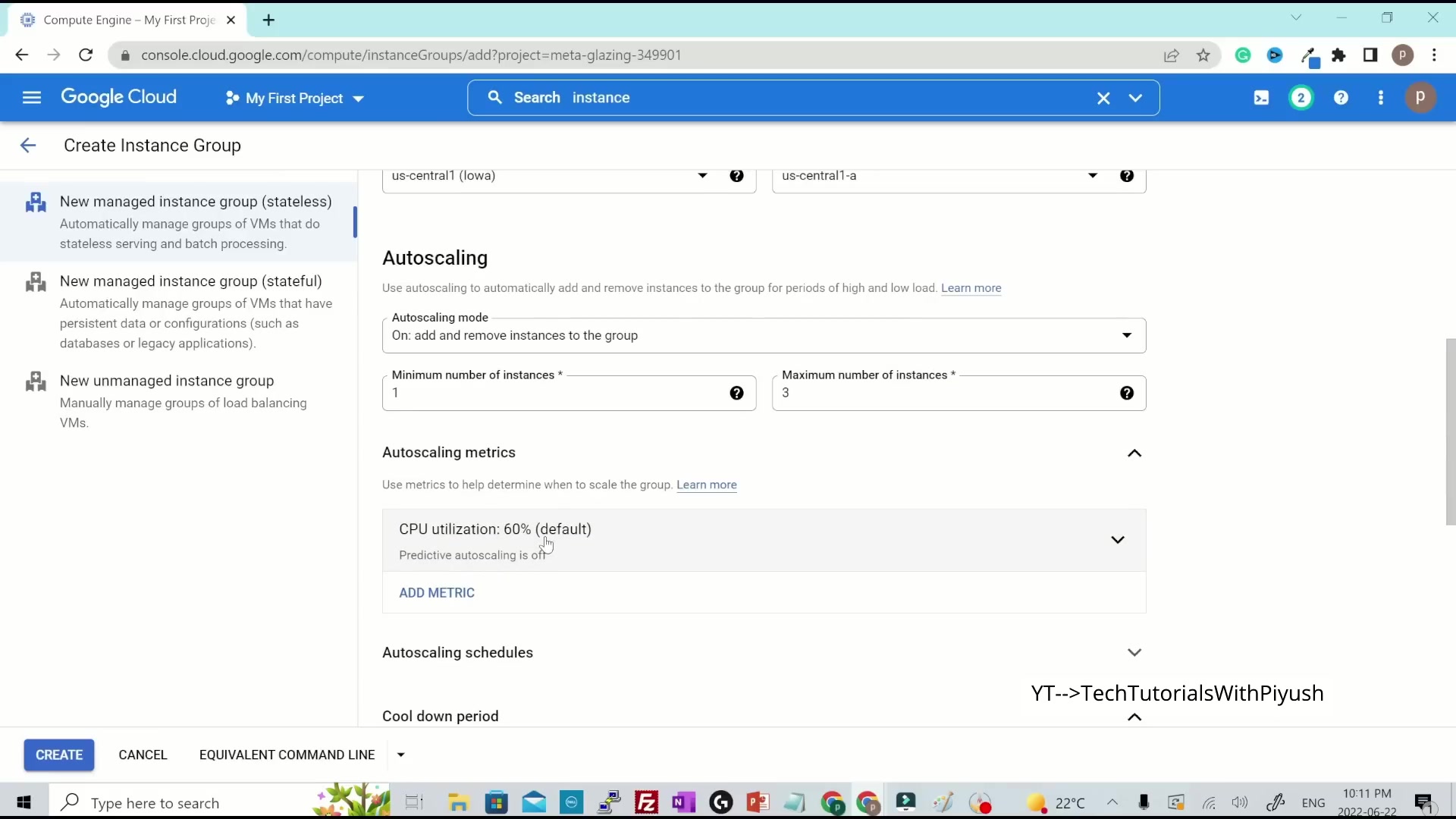
Task: Go back from Create Instance Group
Action: point(28,146)
